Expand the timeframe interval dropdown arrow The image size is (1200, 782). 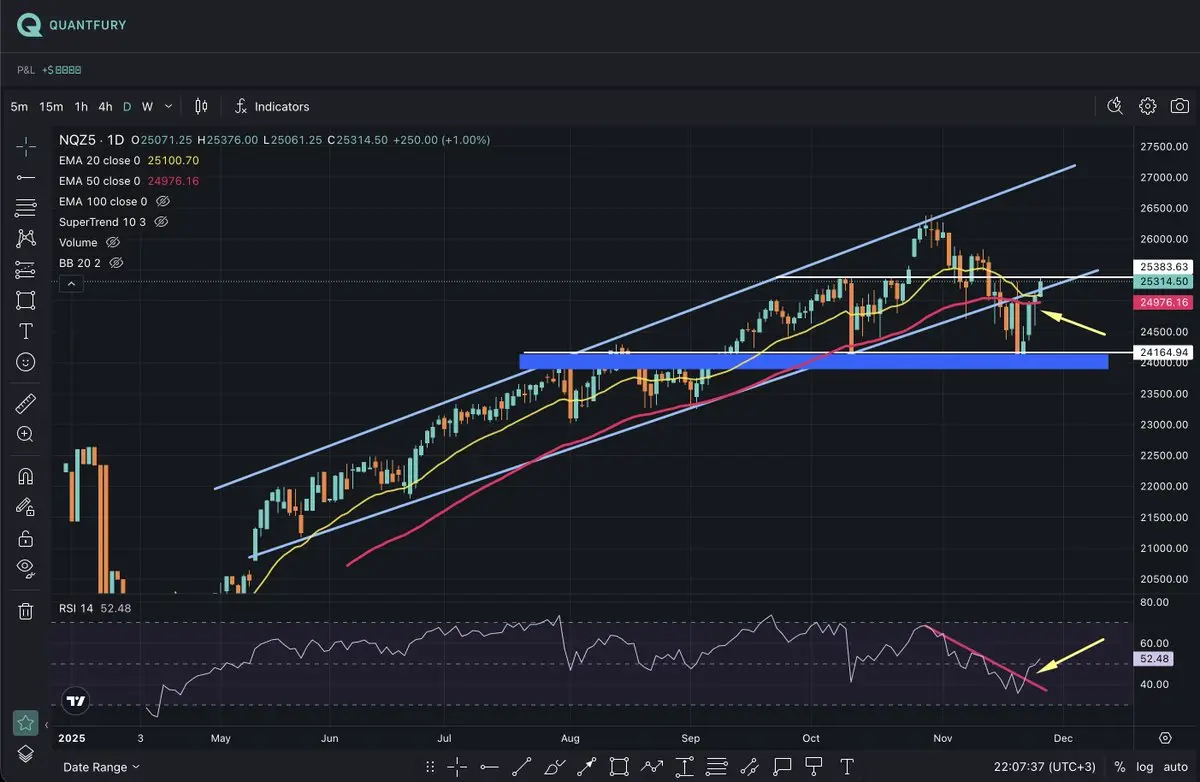168,106
